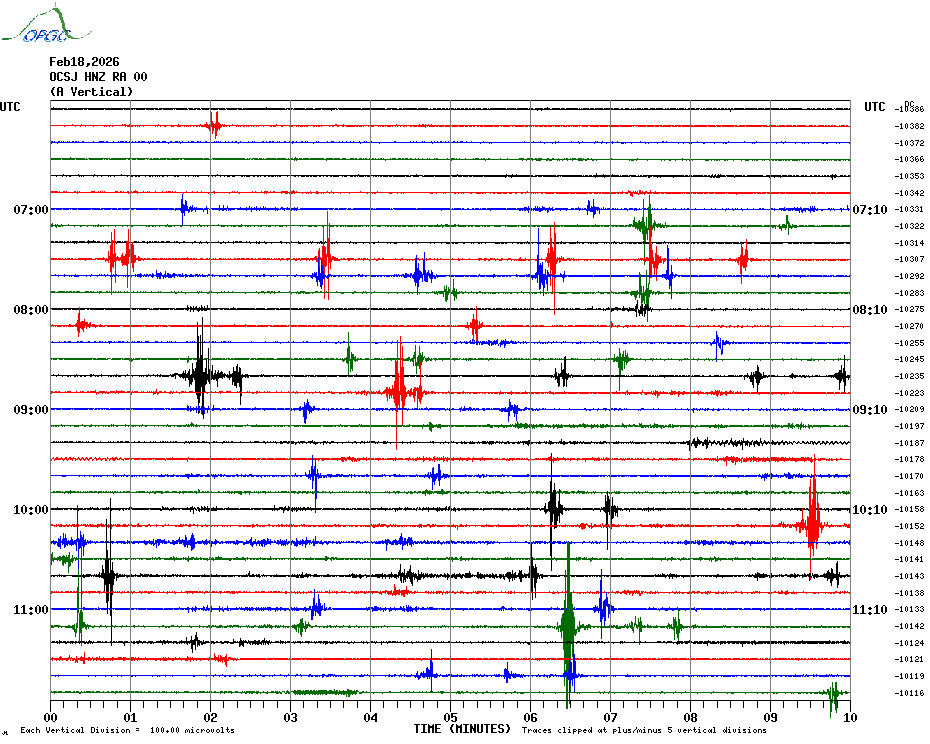Click the Feb18,2026 date text

click(x=84, y=62)
